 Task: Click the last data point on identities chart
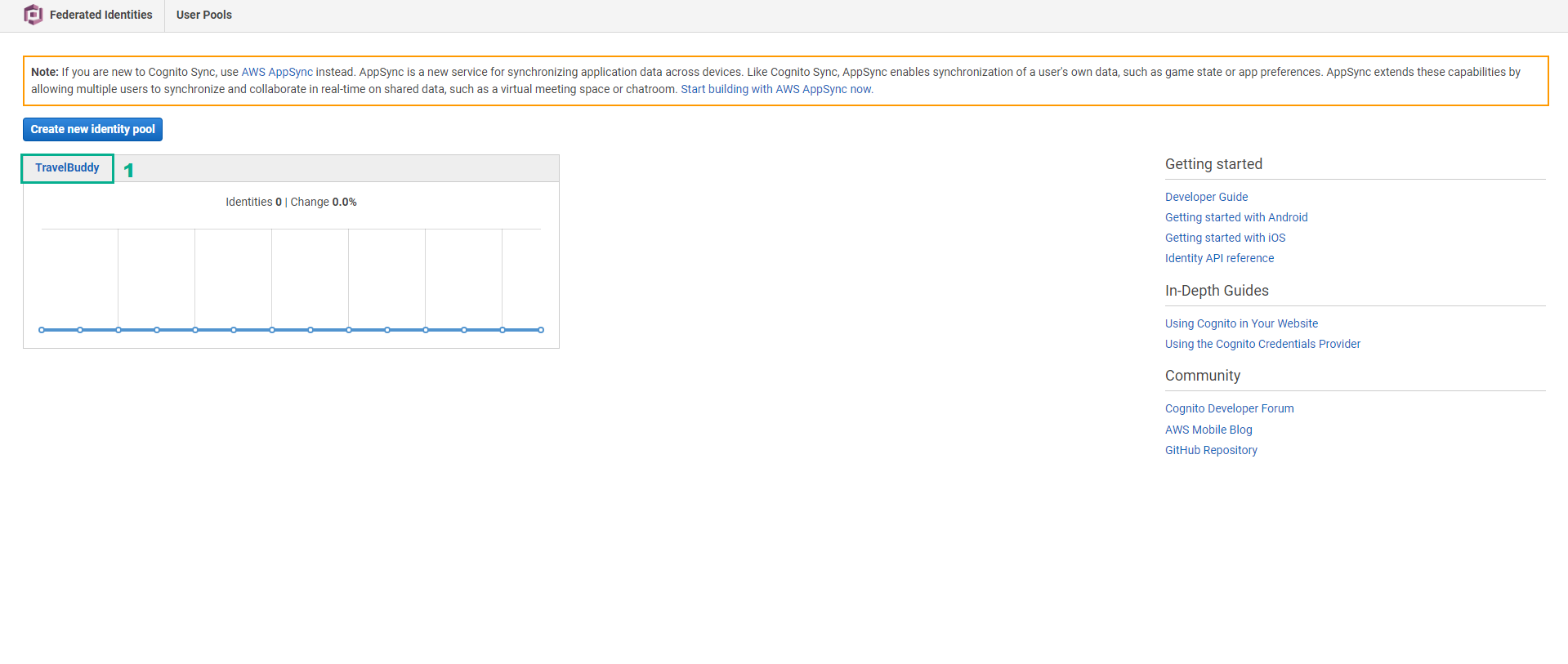pos(541,330)
